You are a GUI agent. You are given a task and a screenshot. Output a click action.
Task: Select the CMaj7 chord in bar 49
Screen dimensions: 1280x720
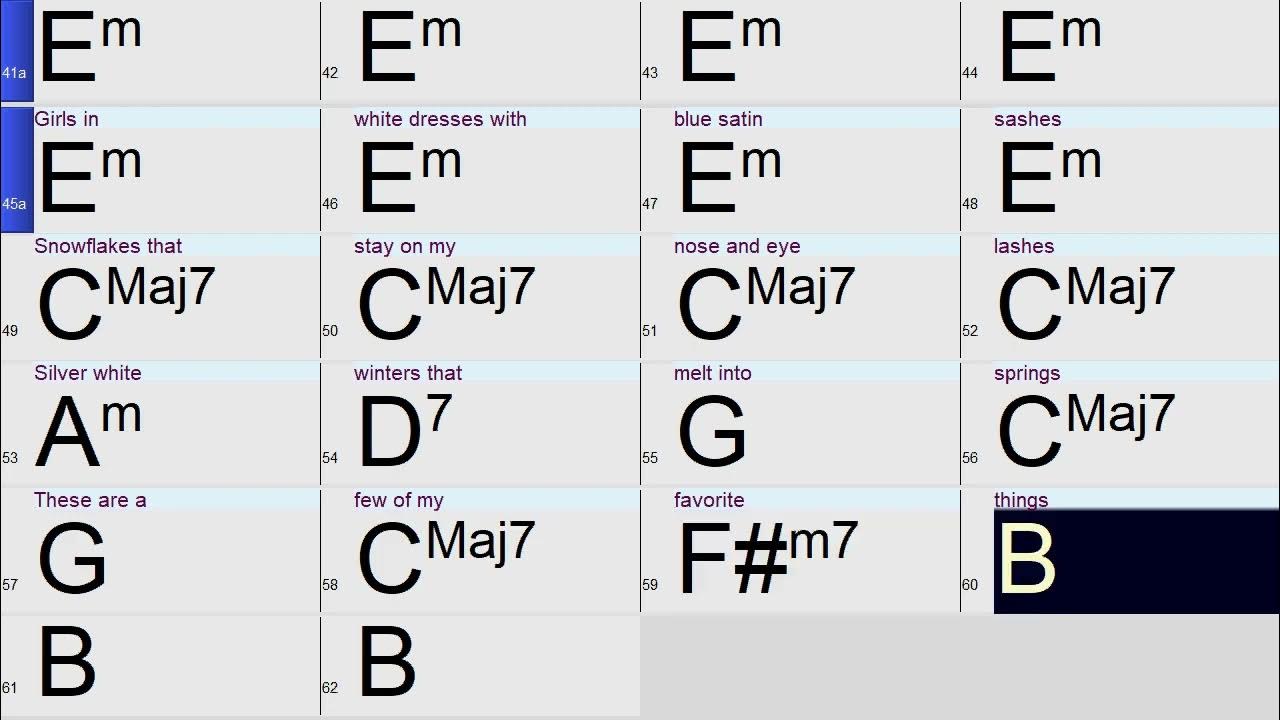click(125, 303)
